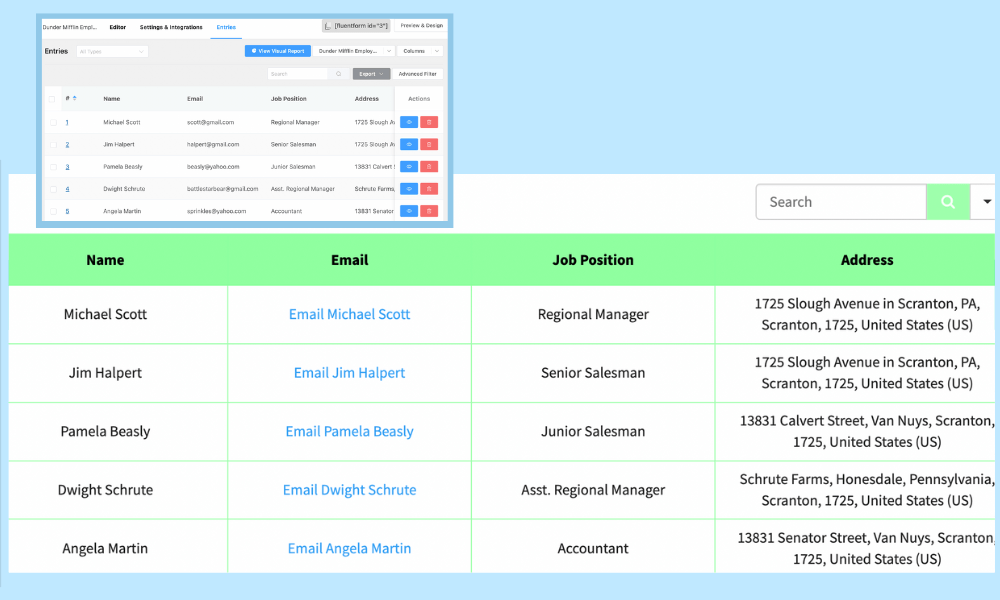Open entry number 3 link

click(x=67, y=167)
